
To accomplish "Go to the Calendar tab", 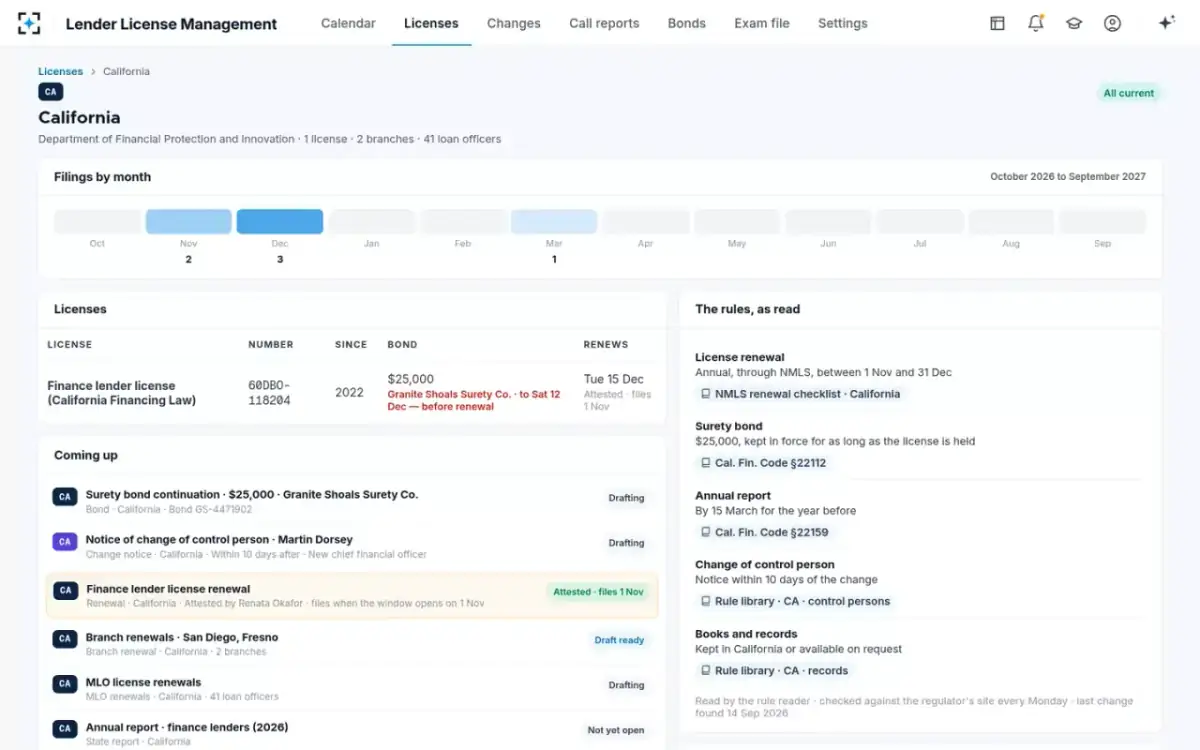I will pos(348,23).
